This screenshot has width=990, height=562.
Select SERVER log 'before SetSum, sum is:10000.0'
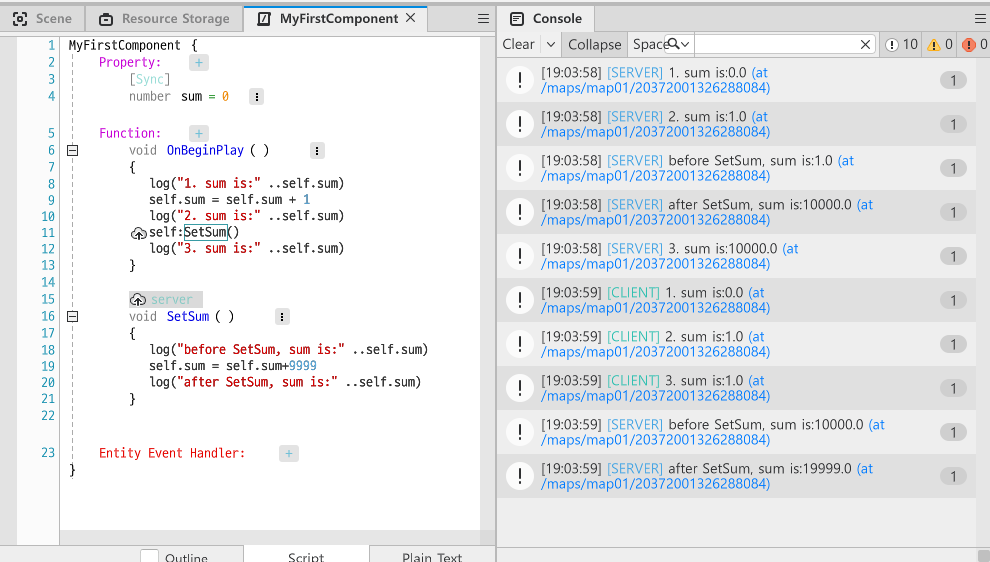(736, 432)
